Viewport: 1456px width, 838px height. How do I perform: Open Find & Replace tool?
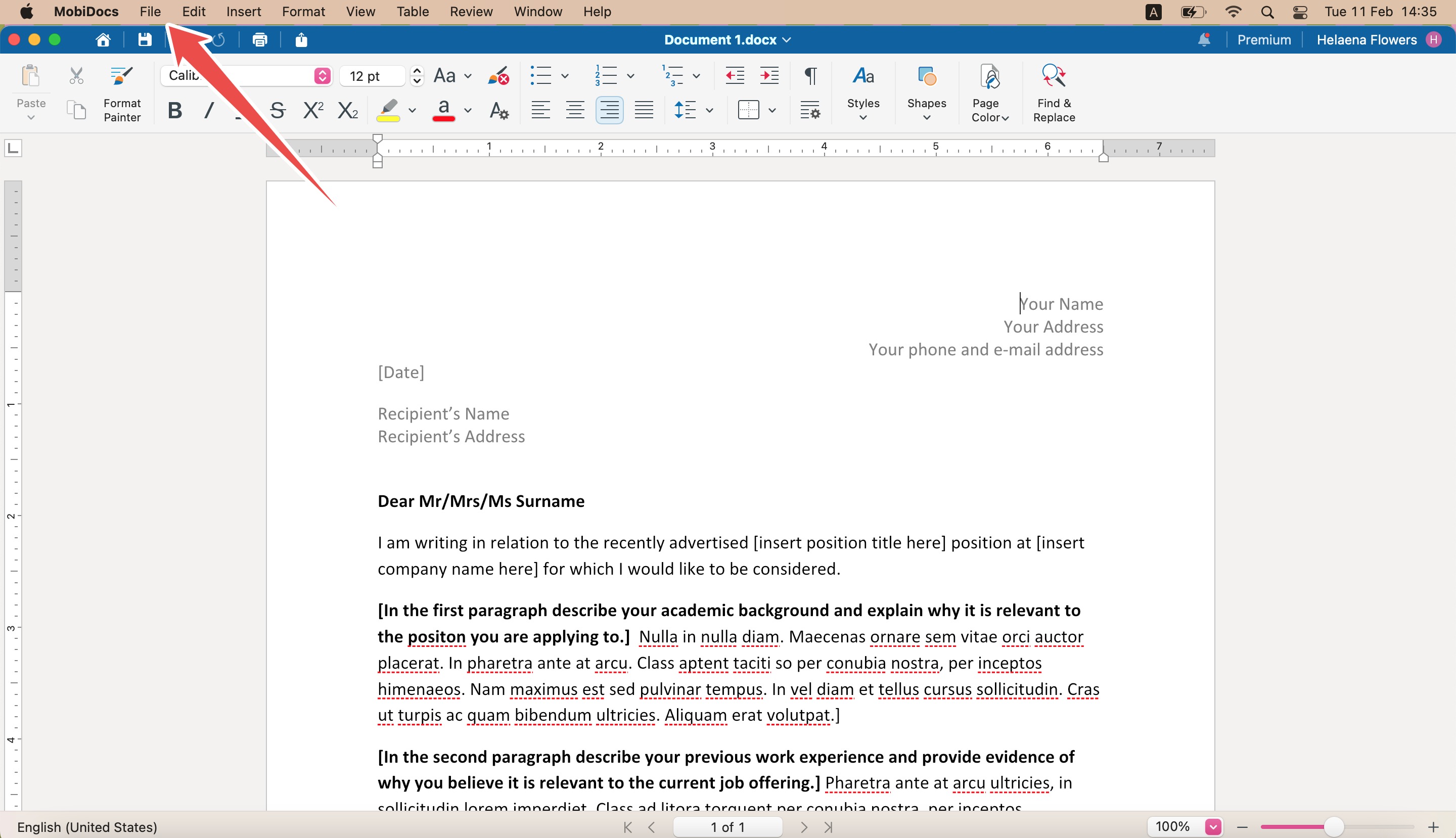click(1054, 93)
